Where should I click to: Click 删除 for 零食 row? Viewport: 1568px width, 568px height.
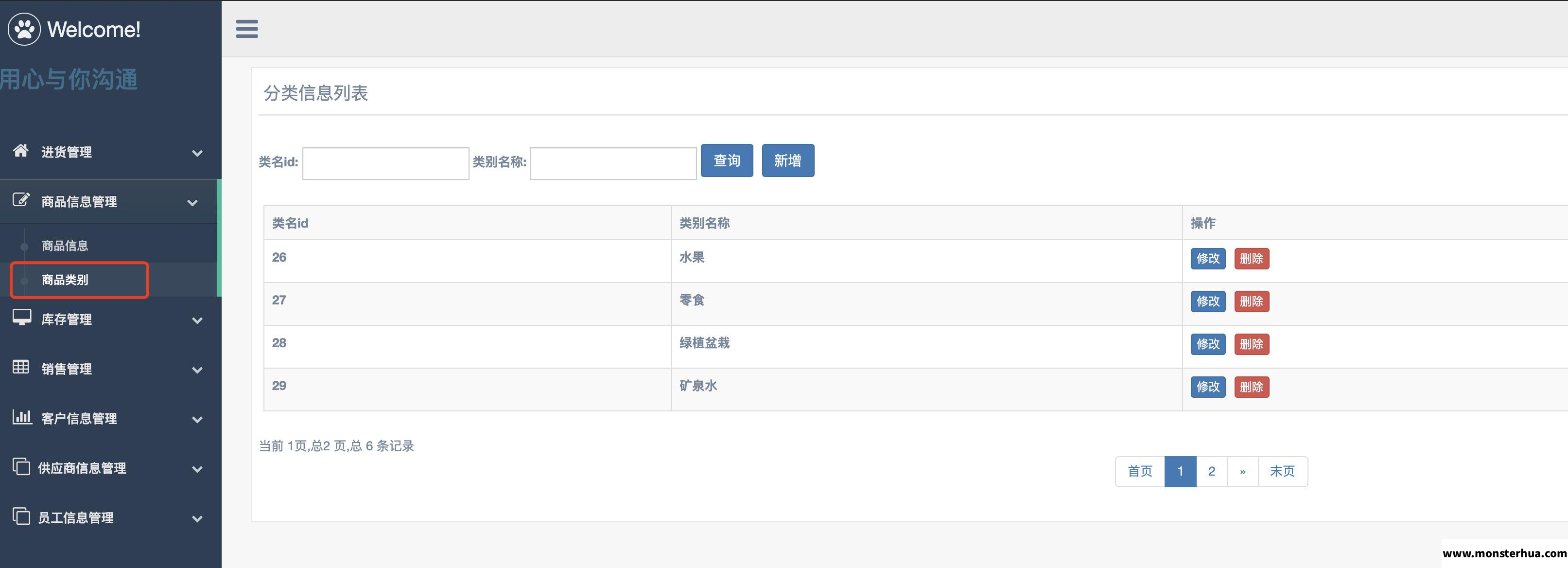[x=1252, y=302]
